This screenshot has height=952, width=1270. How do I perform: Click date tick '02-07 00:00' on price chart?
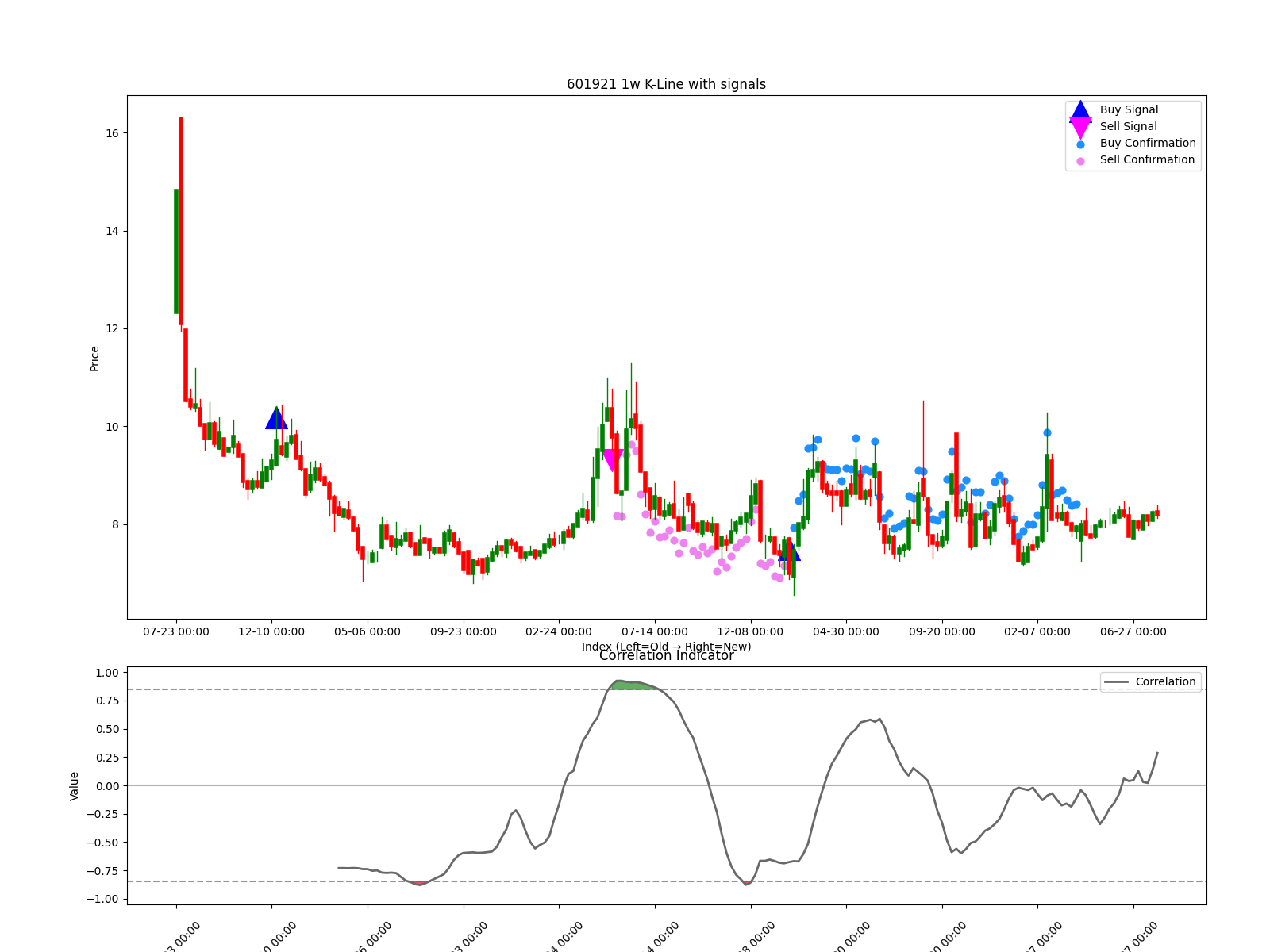coord(1037,632)
